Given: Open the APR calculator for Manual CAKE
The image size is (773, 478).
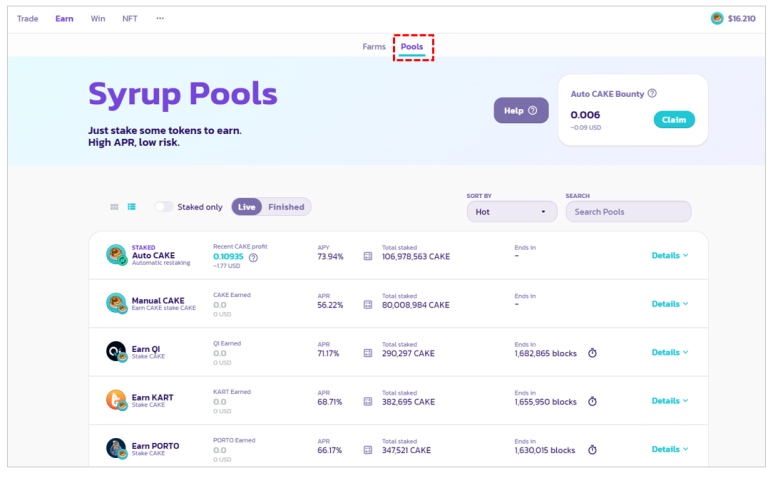Looking at the screenshot, I should click(368, 305).
